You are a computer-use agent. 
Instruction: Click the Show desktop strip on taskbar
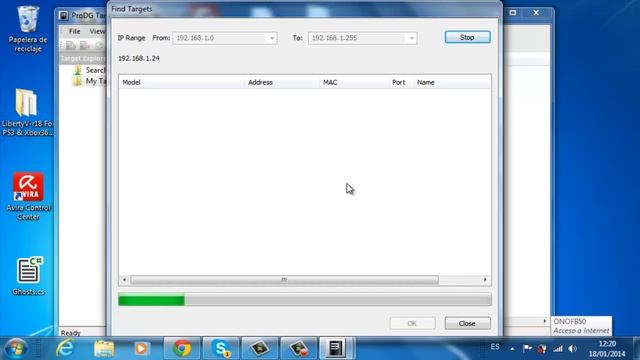(x=636, y=349)
